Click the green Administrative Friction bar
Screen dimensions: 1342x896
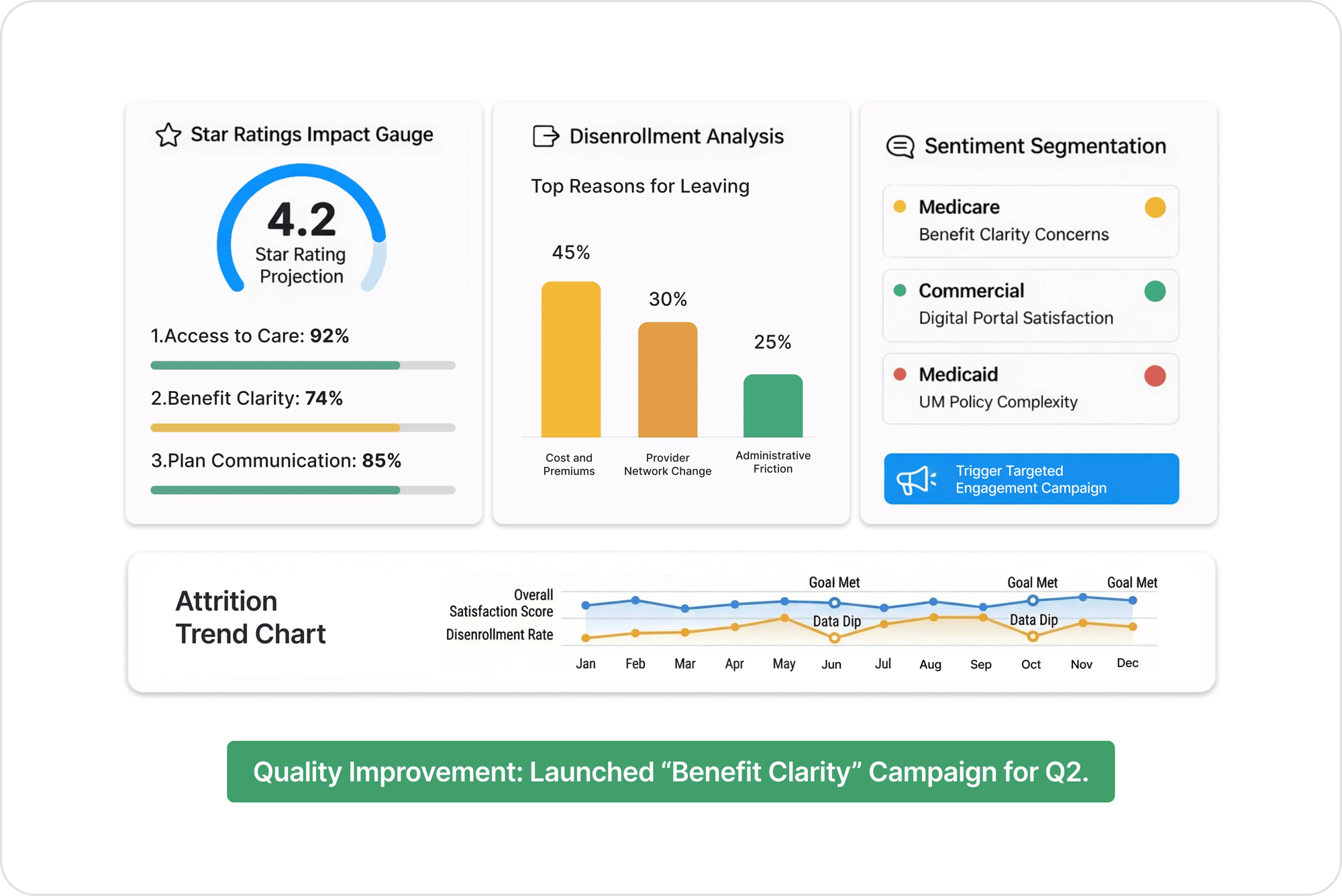tap(772, 406)
